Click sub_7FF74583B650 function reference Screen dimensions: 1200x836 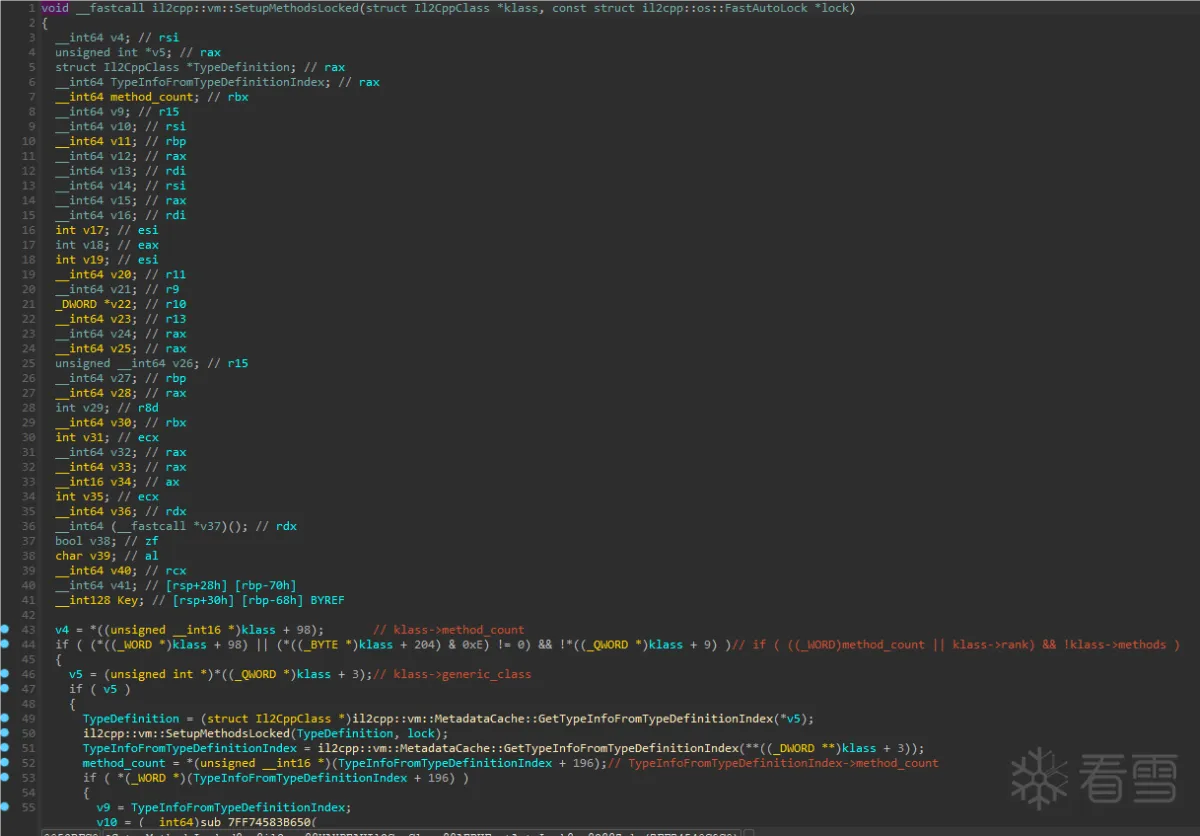[x=257, y=822]
